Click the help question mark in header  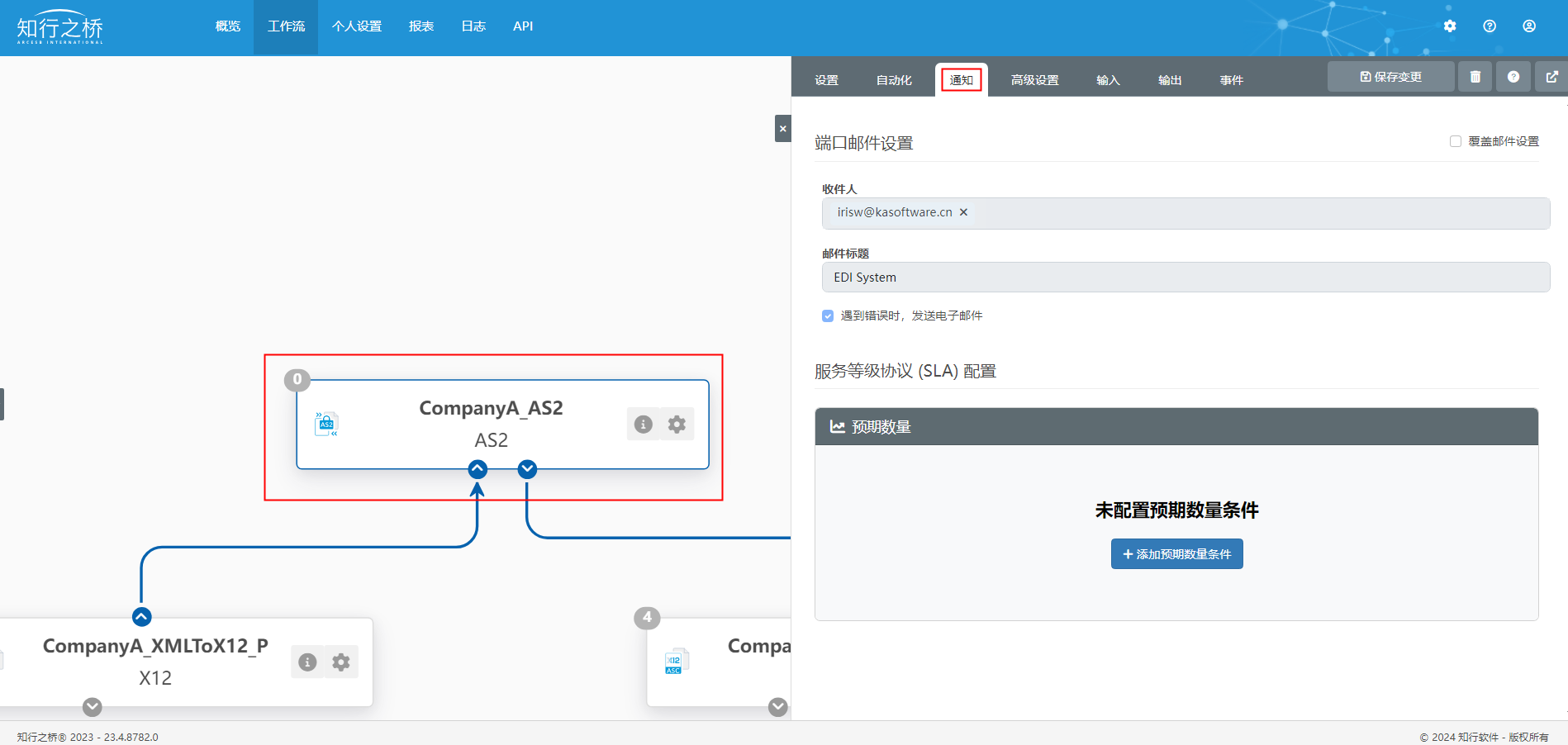pyautogui.click(x=1489, y=26)
